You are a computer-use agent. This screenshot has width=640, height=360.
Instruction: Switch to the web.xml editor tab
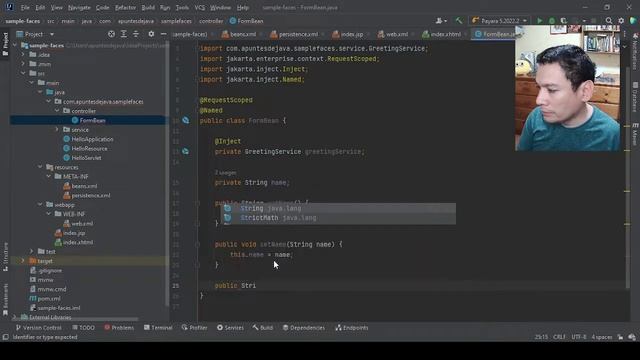(x=393, y=34)
